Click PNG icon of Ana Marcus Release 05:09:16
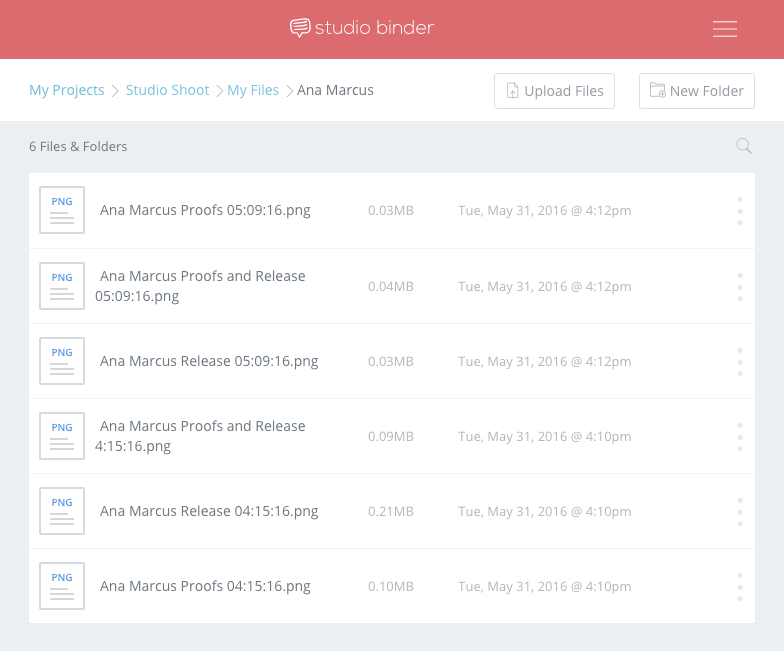The width and height of the screenshot is (784, 651). point(62,361)
